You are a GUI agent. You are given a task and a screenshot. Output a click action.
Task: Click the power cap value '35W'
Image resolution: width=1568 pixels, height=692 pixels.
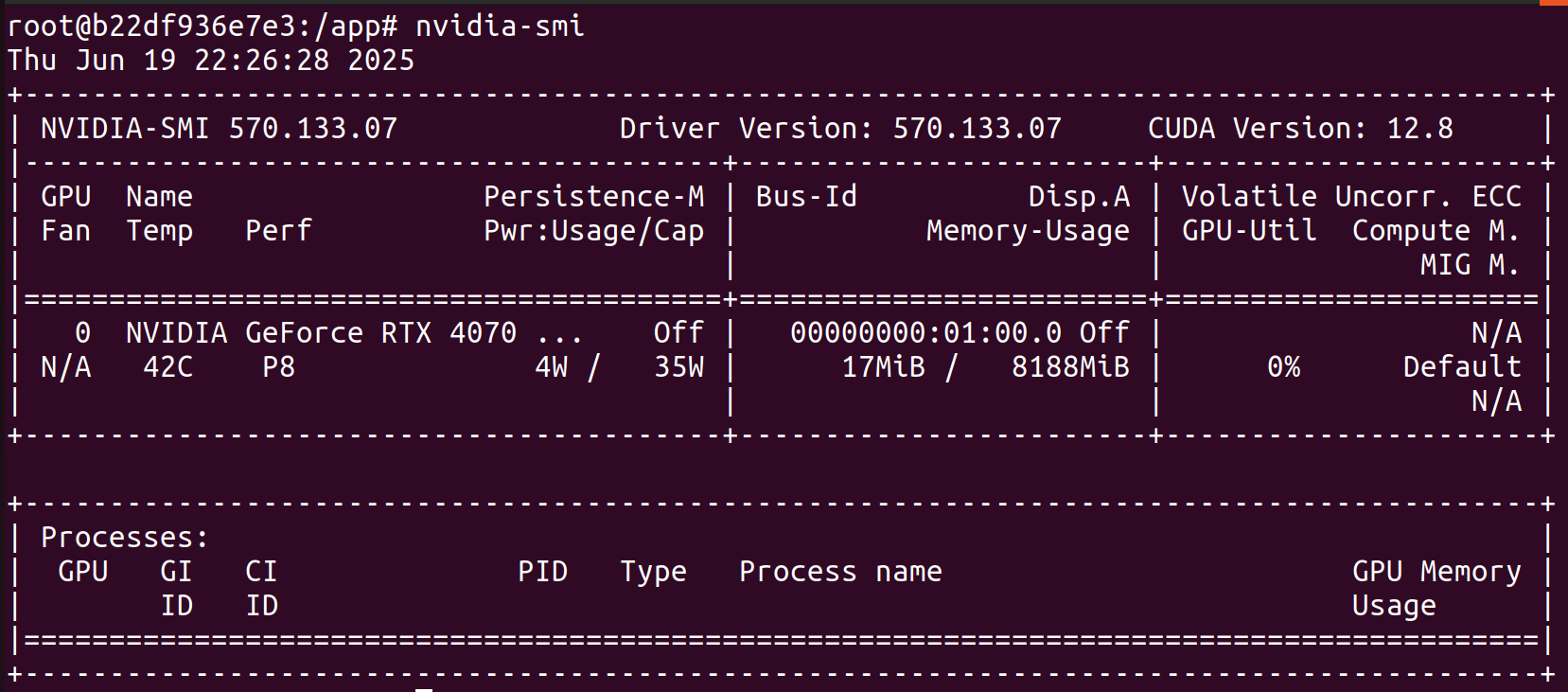[x=679, y=366]
